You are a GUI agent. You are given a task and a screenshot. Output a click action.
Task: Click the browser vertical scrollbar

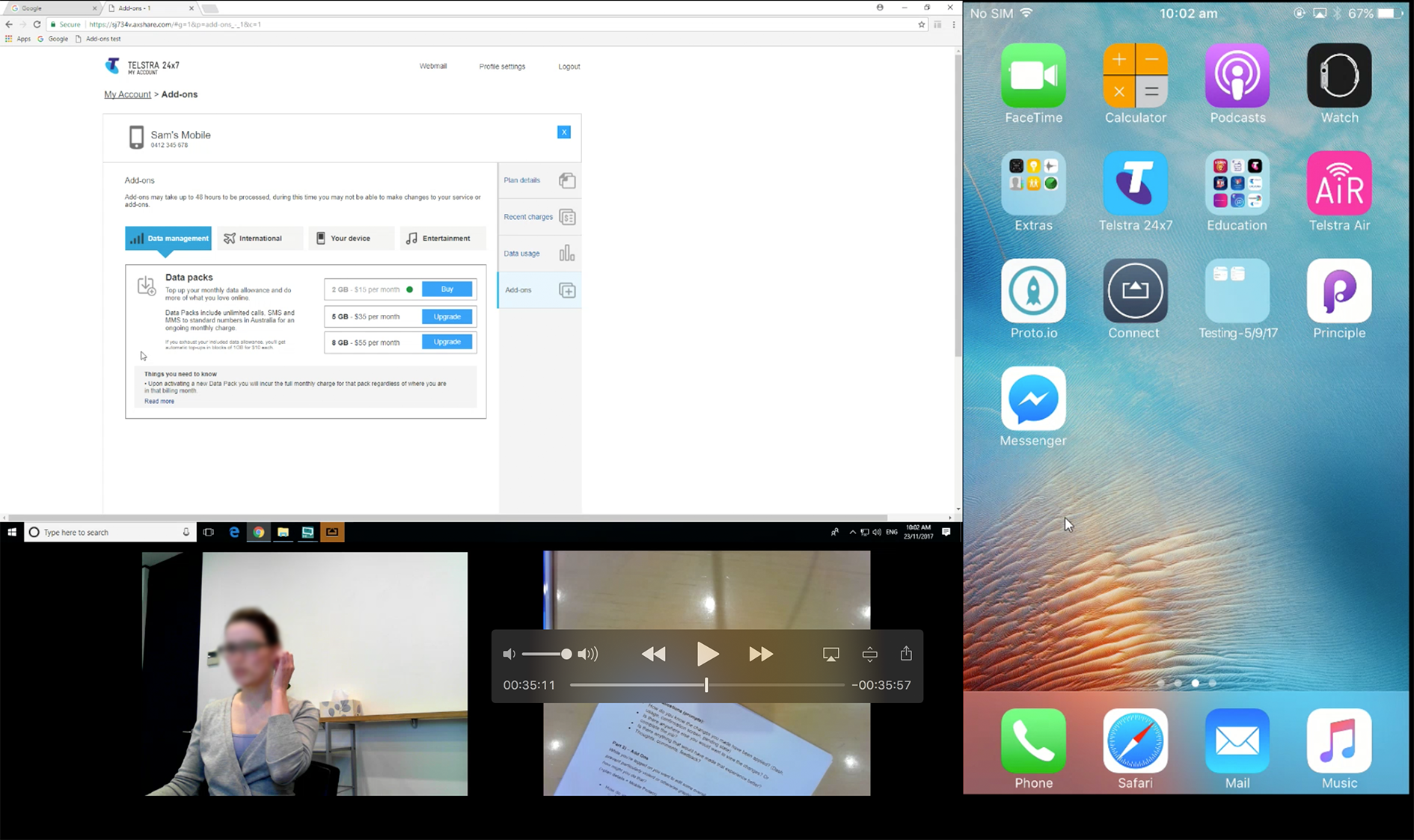coord(958,206)
